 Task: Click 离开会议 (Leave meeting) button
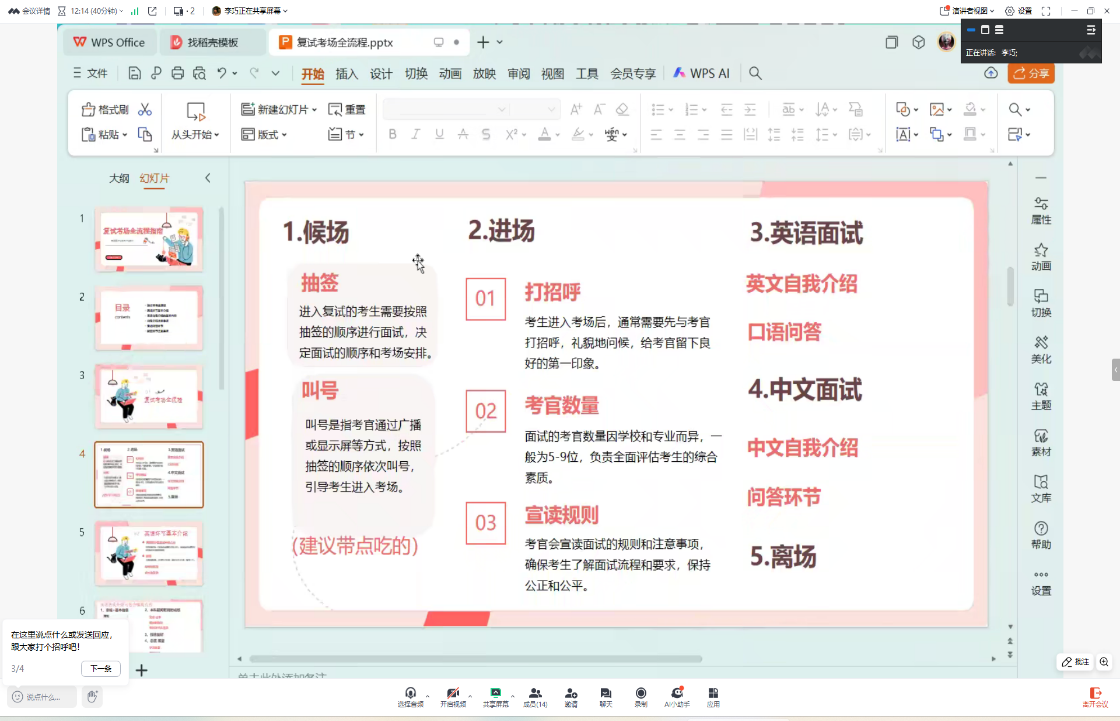[x=1095, y=697]
